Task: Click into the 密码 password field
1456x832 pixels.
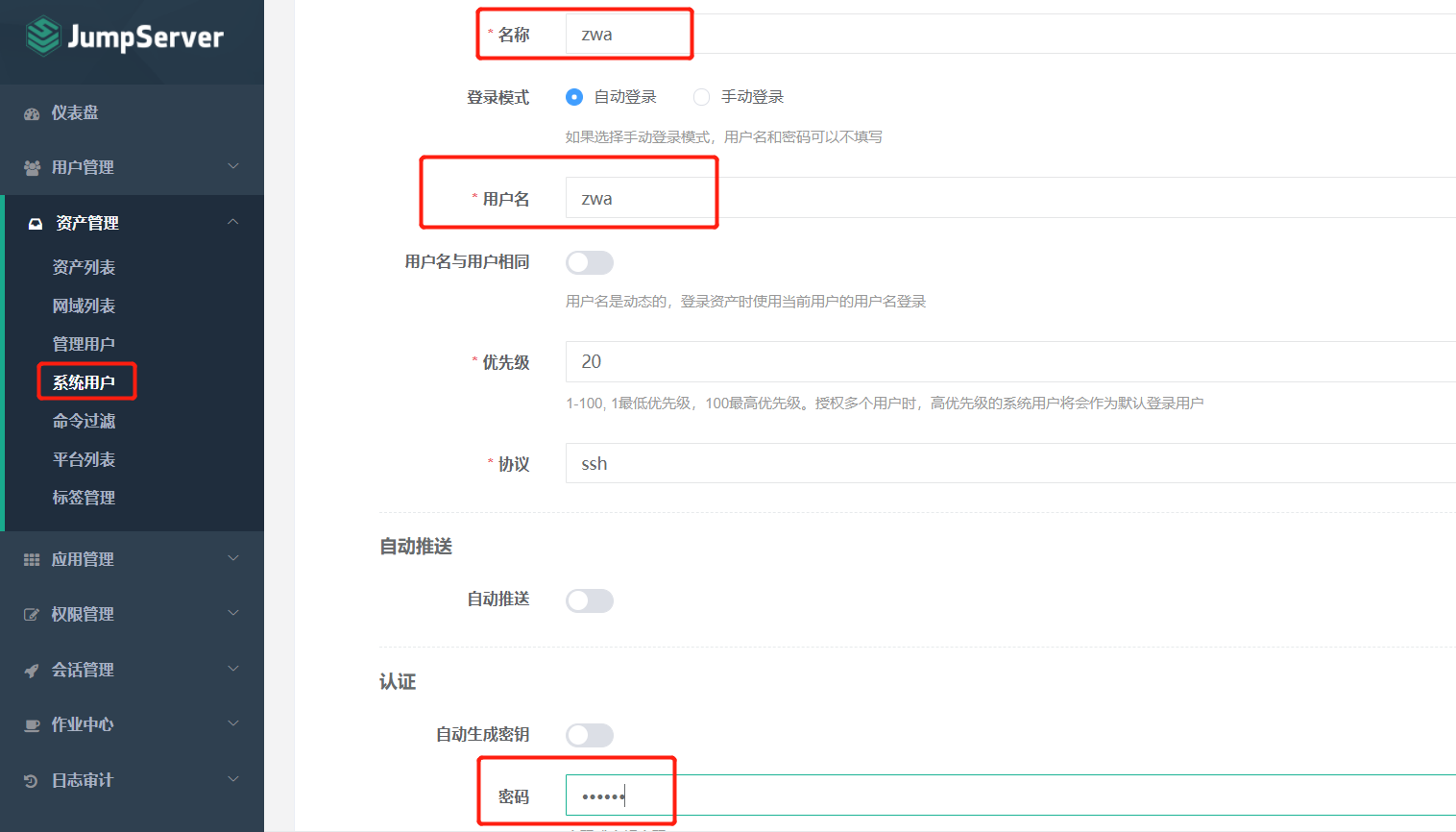Action: click(1010, 795)
